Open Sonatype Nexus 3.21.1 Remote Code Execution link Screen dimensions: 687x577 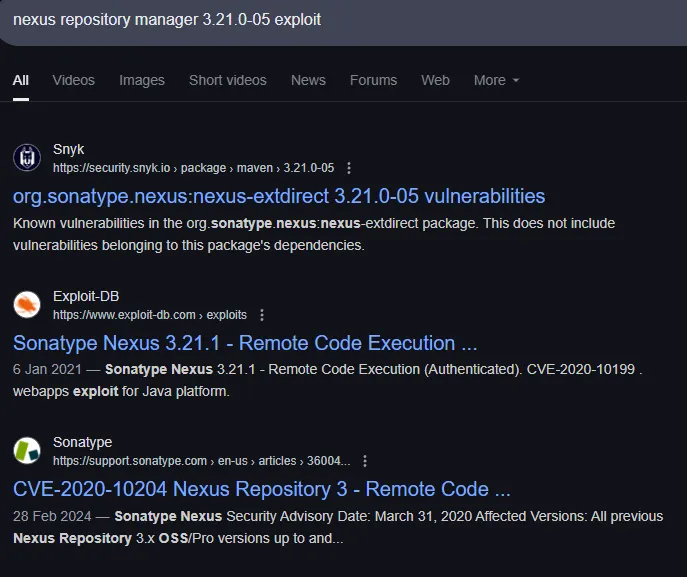coord(245,343)
